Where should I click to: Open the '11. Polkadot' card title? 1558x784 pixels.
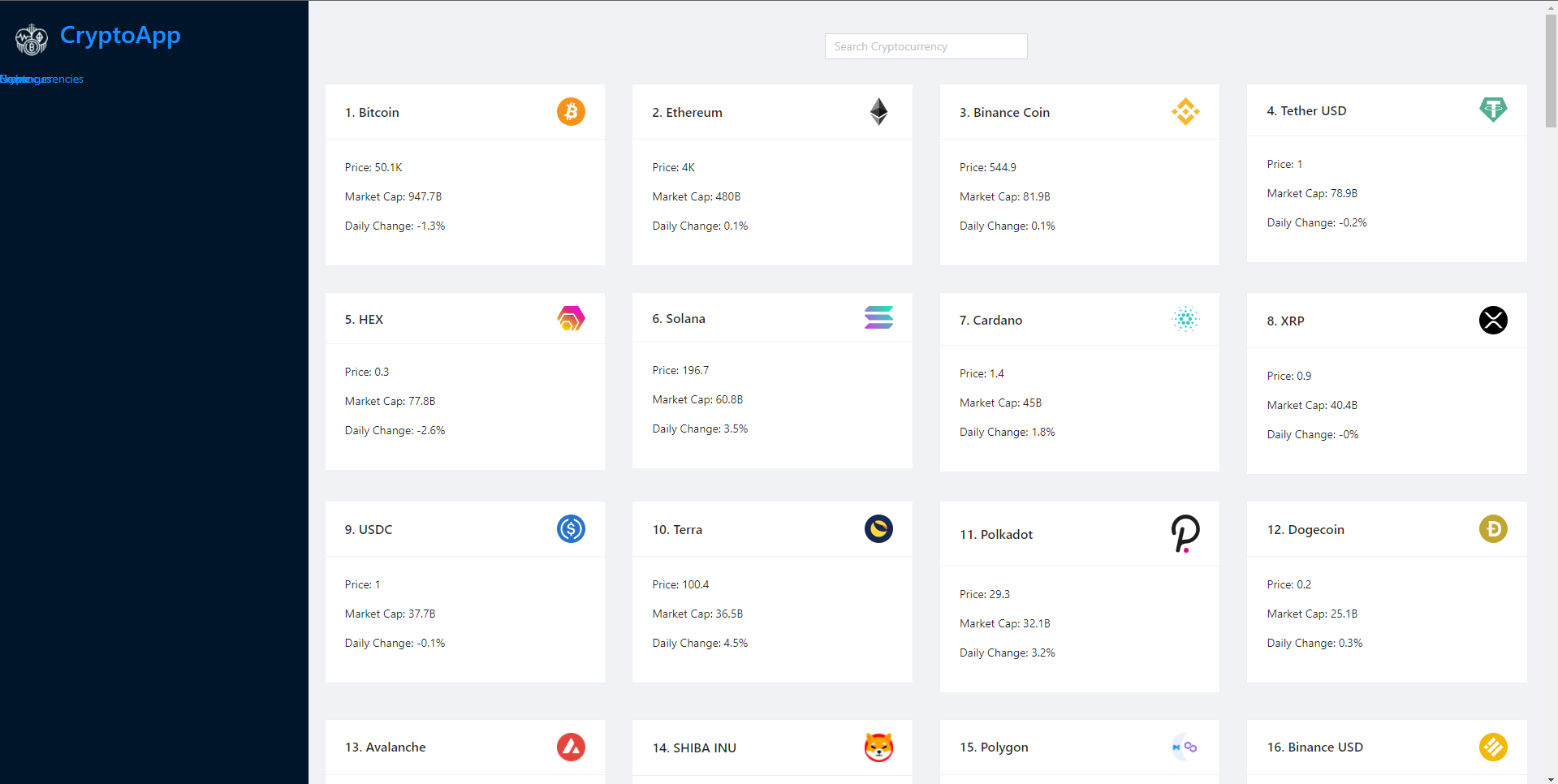(x=996, y=534)
